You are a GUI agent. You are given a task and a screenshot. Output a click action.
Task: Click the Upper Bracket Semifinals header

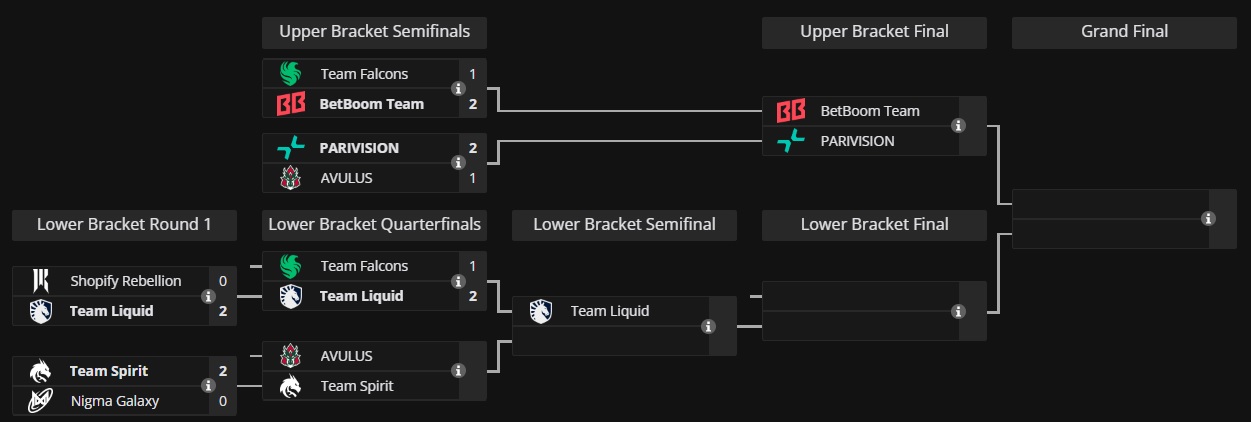pyautogui.click(x=374, y=32)
